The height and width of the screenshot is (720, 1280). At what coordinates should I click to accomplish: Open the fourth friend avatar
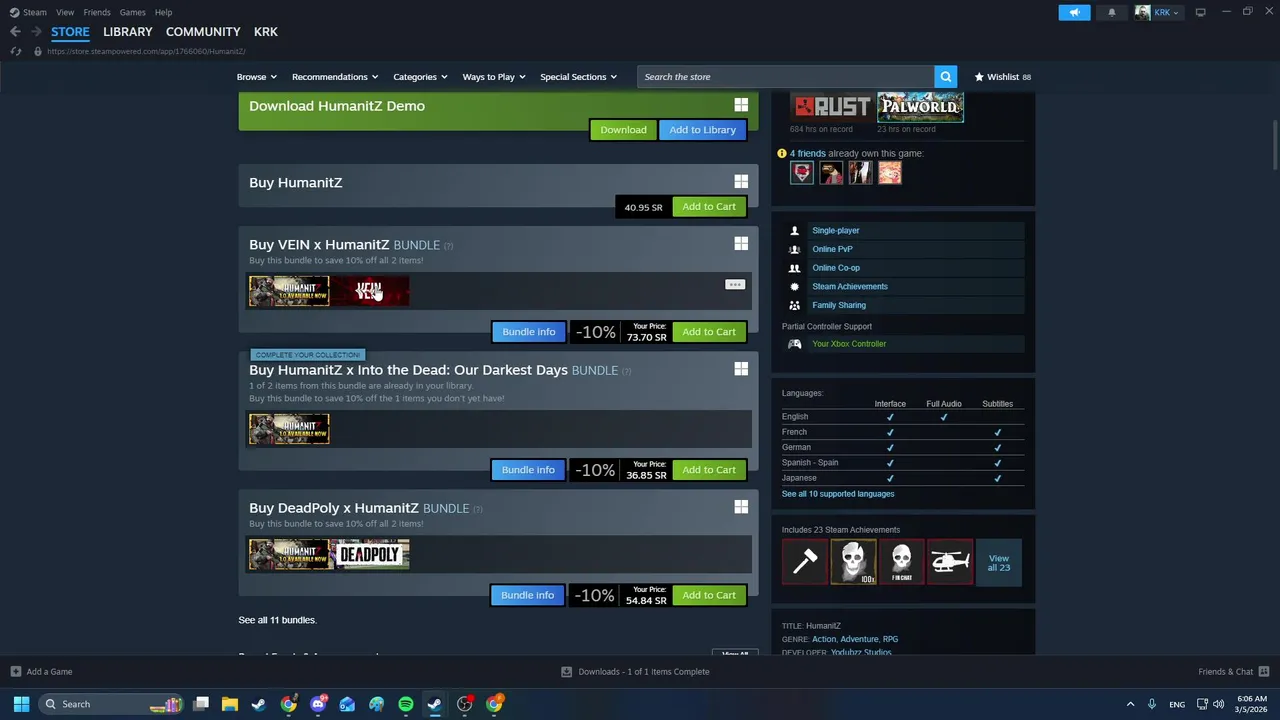click(x=889, y=173)
